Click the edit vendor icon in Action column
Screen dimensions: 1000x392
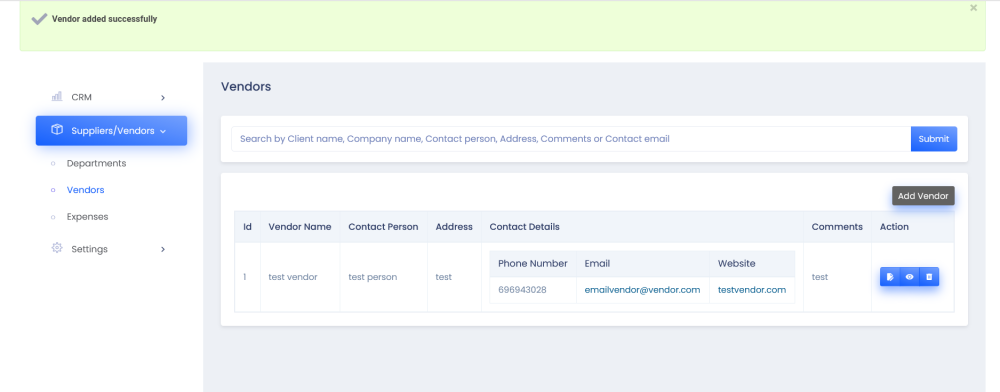[890, 277]
